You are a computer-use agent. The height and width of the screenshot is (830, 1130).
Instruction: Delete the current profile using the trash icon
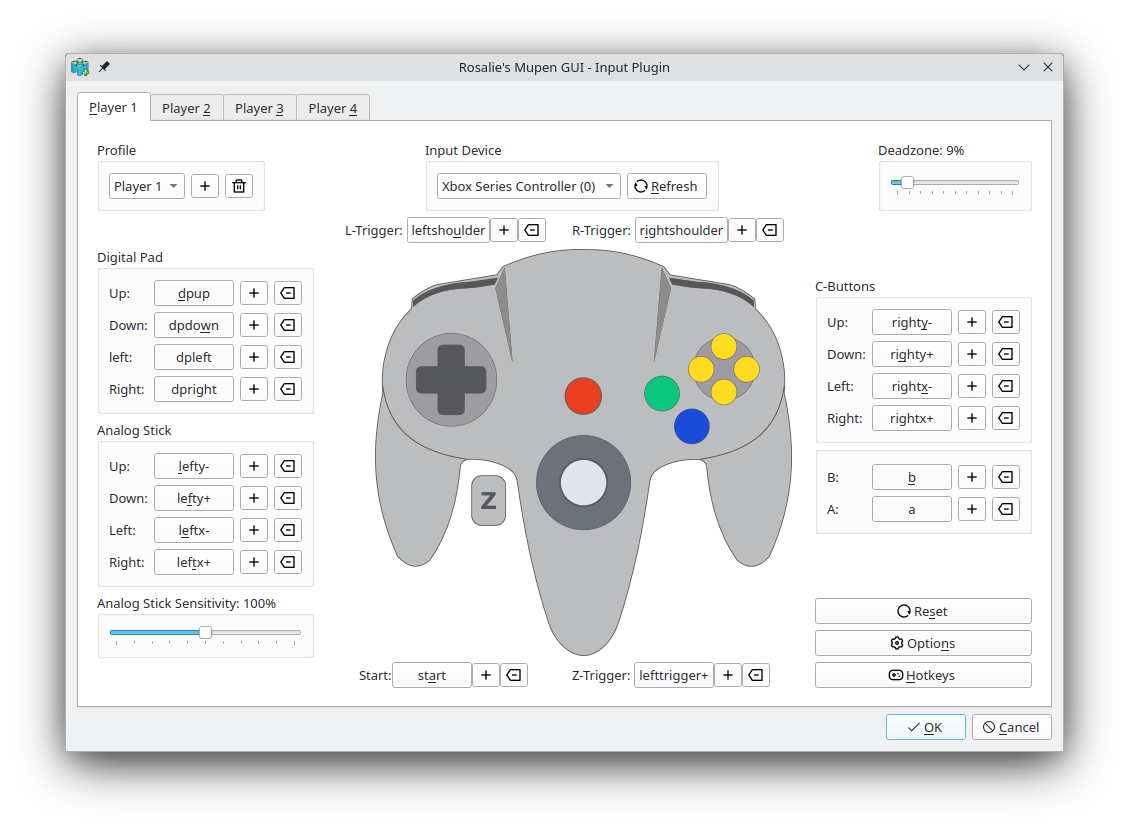click(239, 186)
